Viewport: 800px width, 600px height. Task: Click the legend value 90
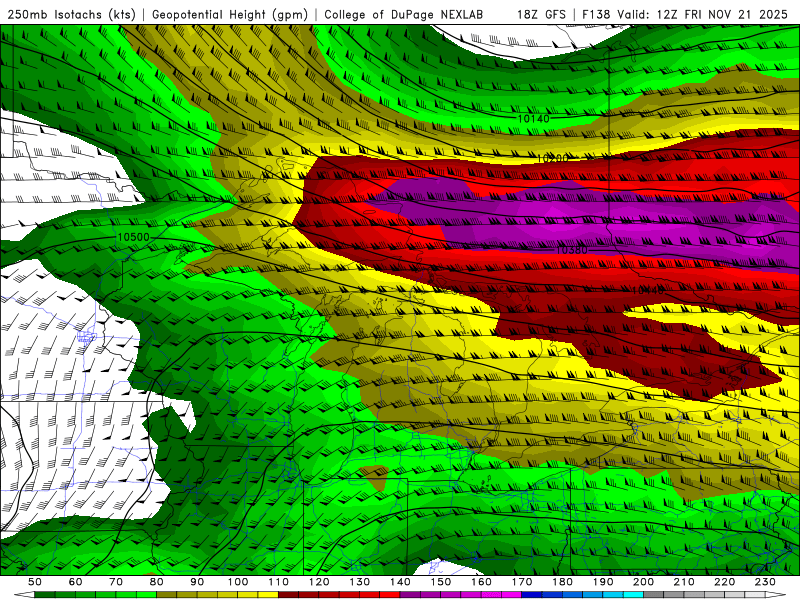tap(197, 582)
